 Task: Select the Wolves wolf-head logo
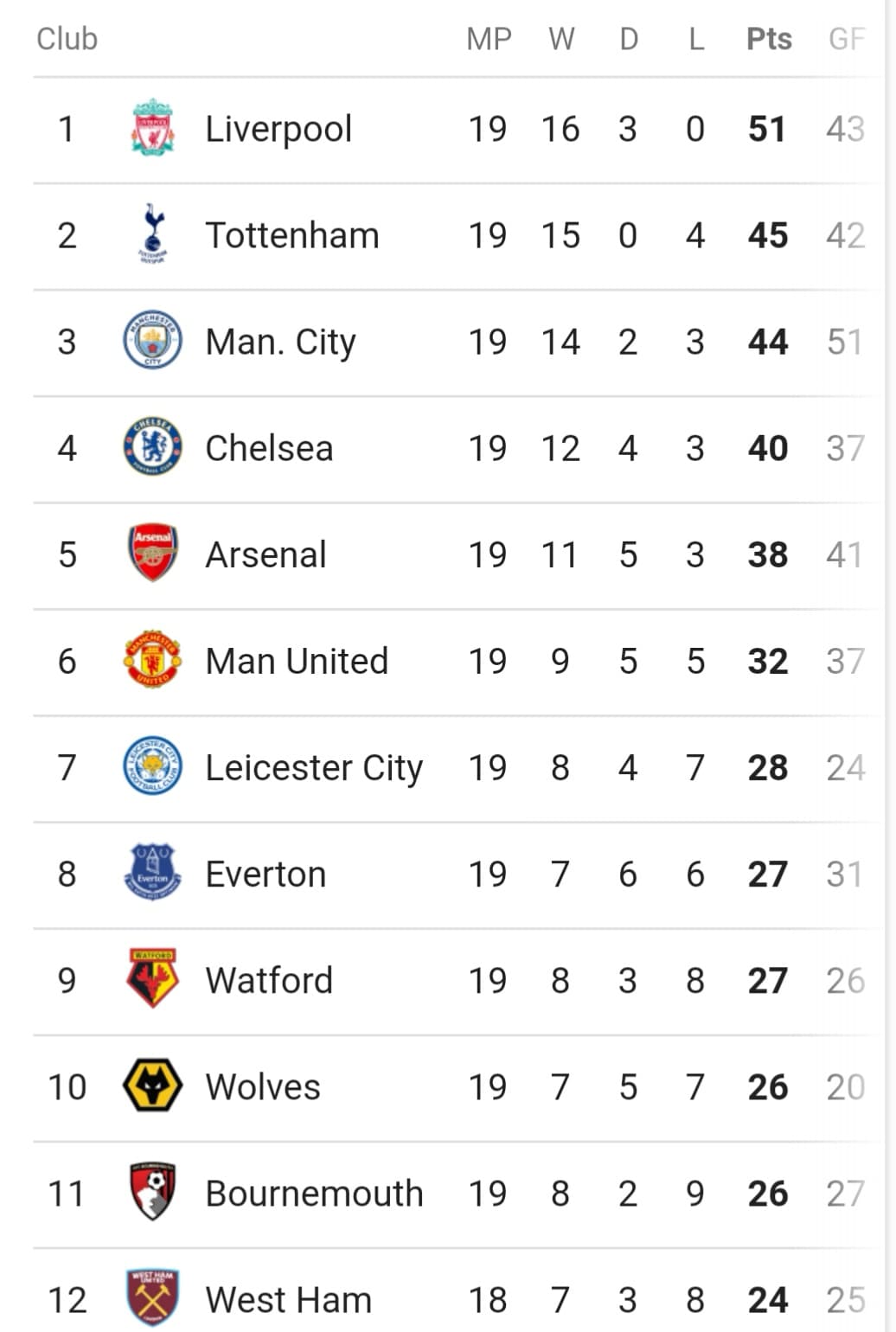[x=153, y=1085]
